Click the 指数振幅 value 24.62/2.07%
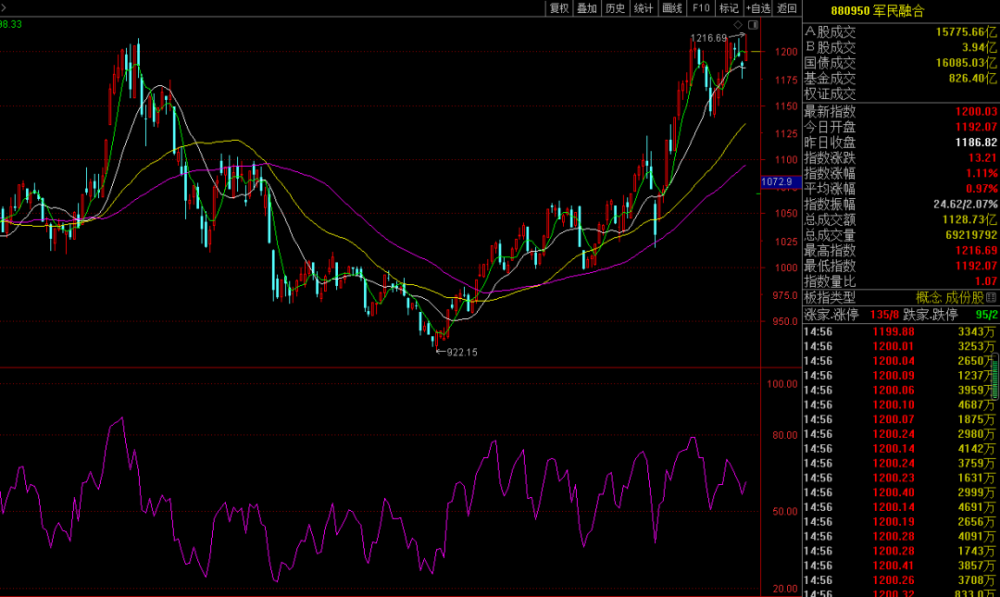This screenshot has height=597, width=1000. [x=966, y=204]
